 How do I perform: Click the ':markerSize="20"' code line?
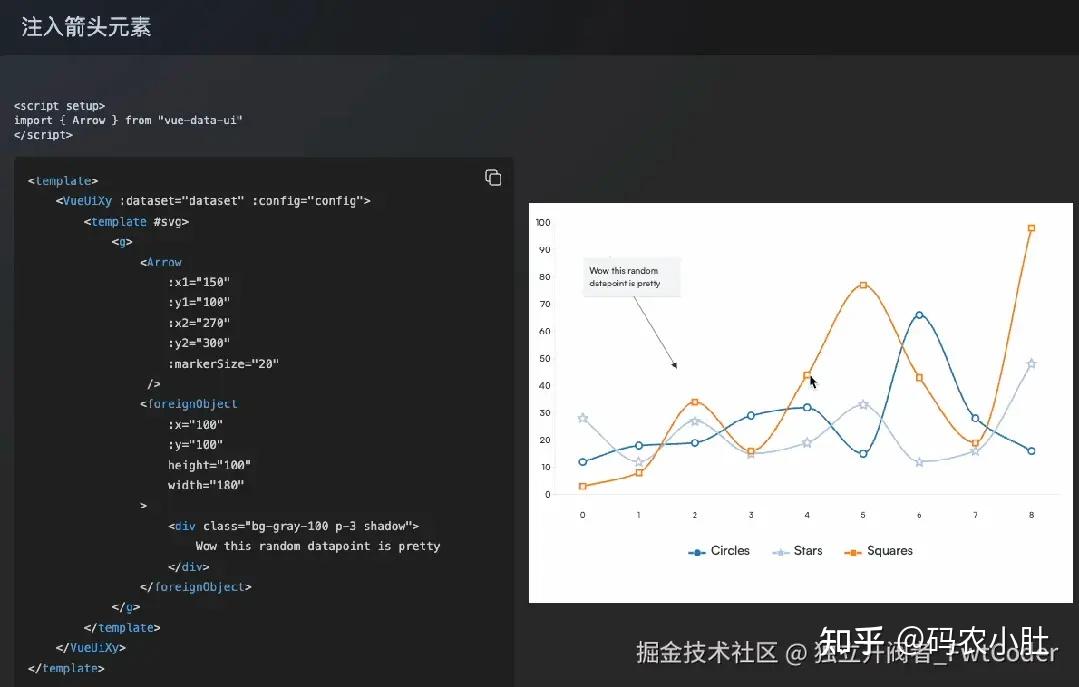pyautogui.click(x=224, y=363)
